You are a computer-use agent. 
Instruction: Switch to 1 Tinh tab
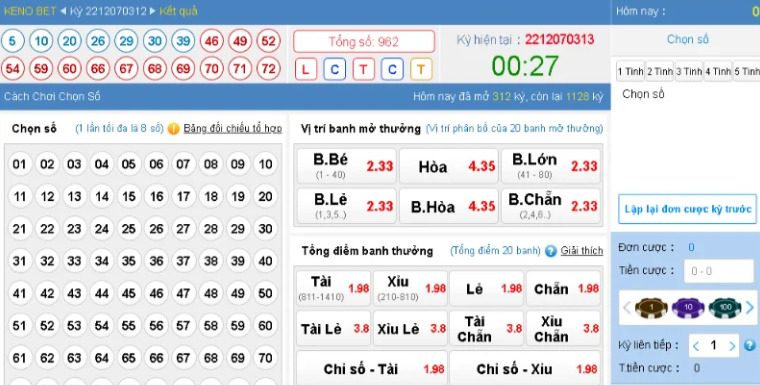pos(630,72)
